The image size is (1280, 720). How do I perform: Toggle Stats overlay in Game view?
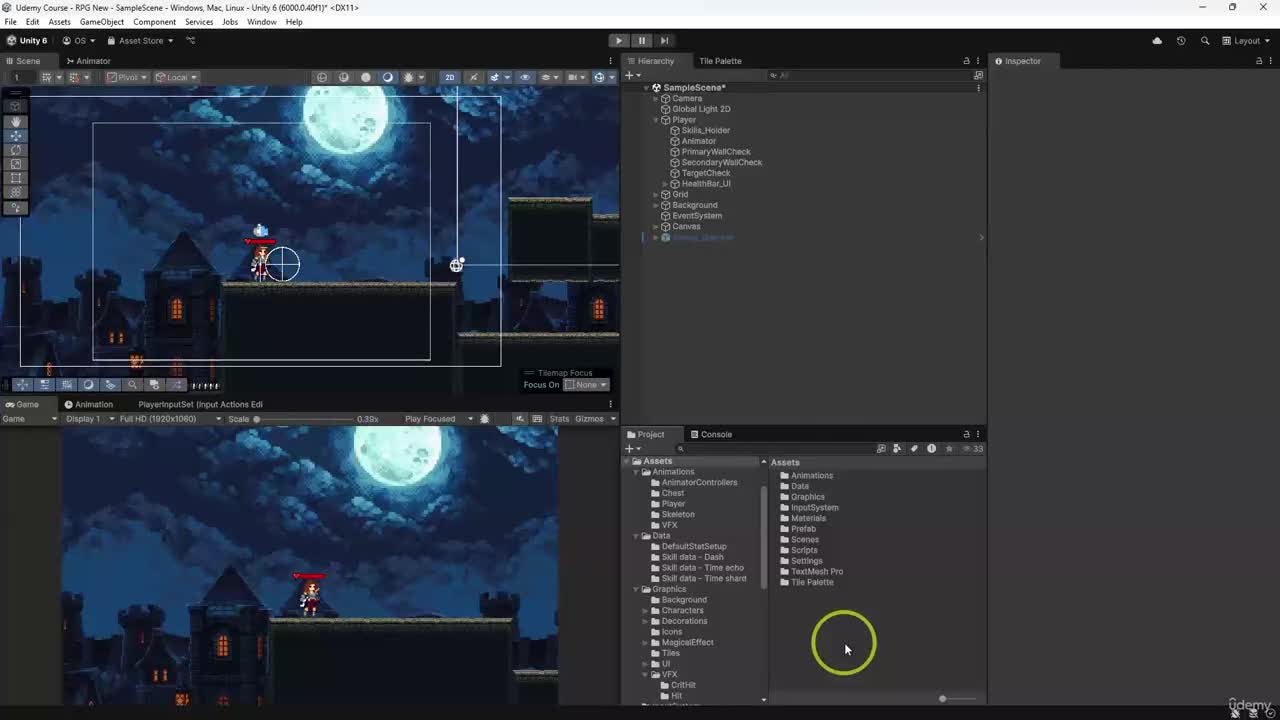coord(559,419)
